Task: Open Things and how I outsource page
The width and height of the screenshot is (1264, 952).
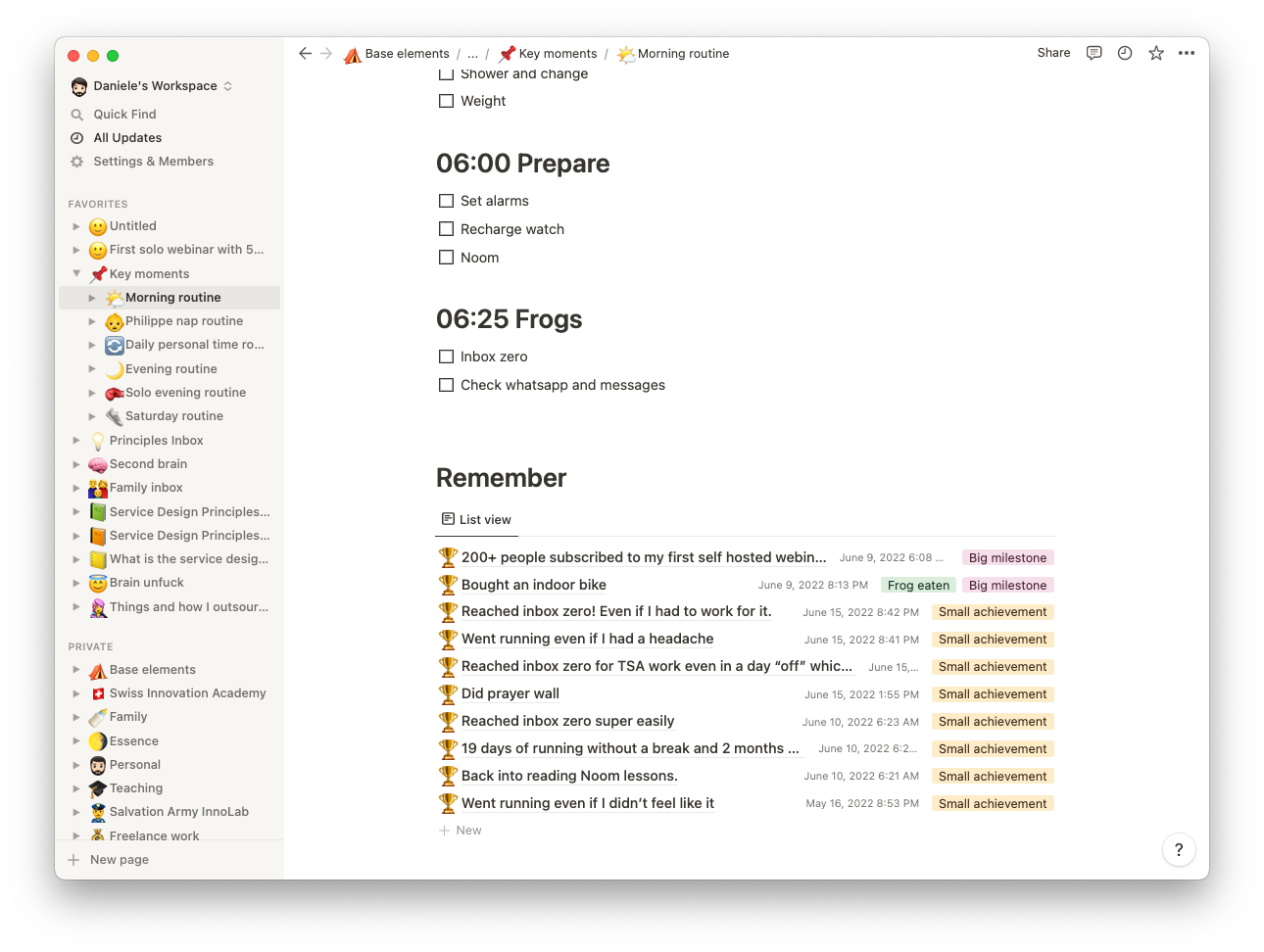Action: click(x=188, y=607)
